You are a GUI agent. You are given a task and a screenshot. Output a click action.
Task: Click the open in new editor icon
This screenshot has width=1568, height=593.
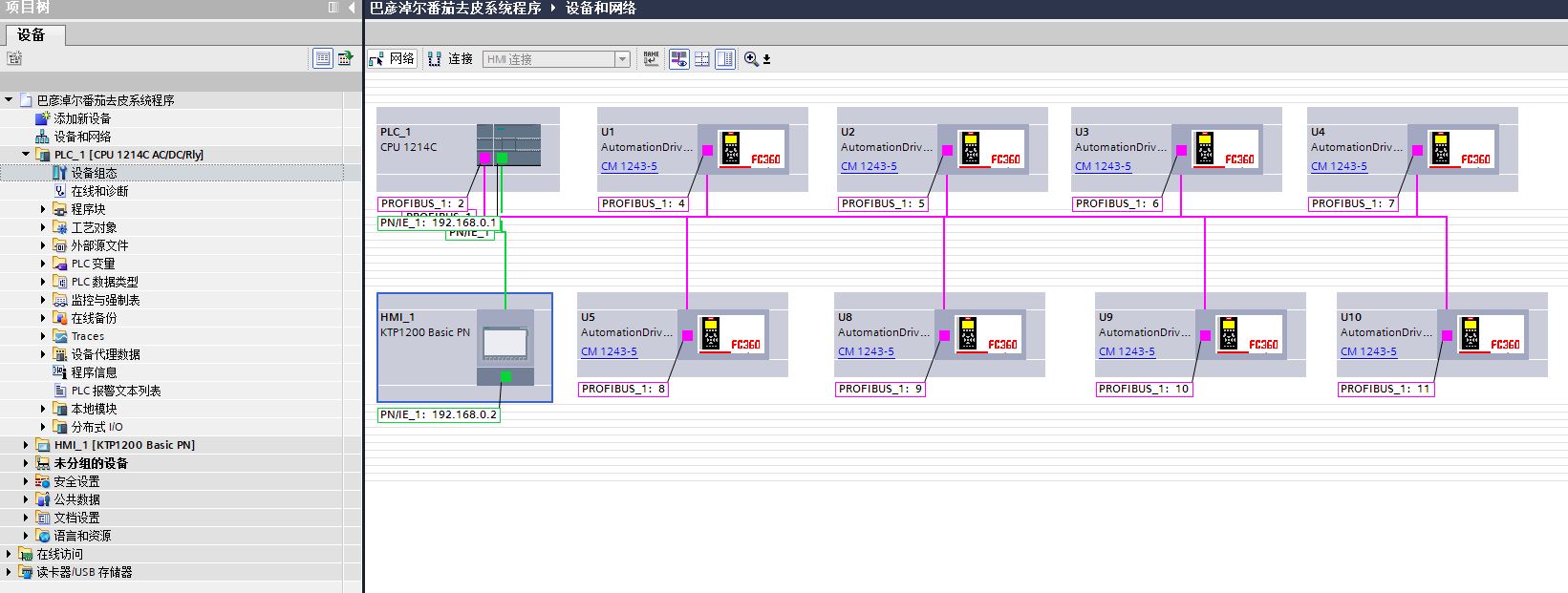[x=344, y=59]
